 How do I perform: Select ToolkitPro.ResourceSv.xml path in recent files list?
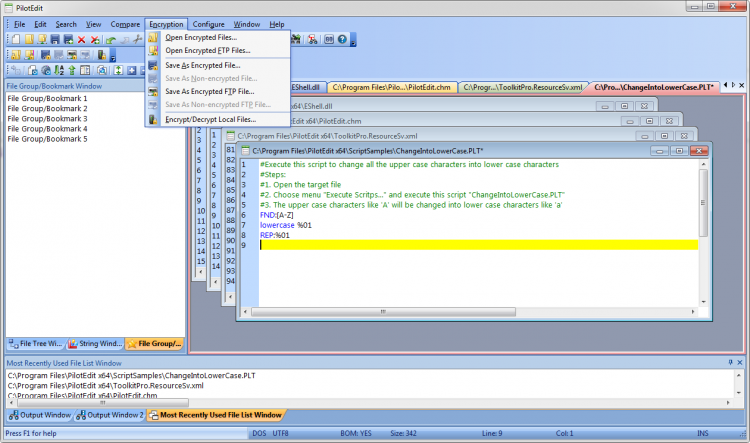point(106,386)
